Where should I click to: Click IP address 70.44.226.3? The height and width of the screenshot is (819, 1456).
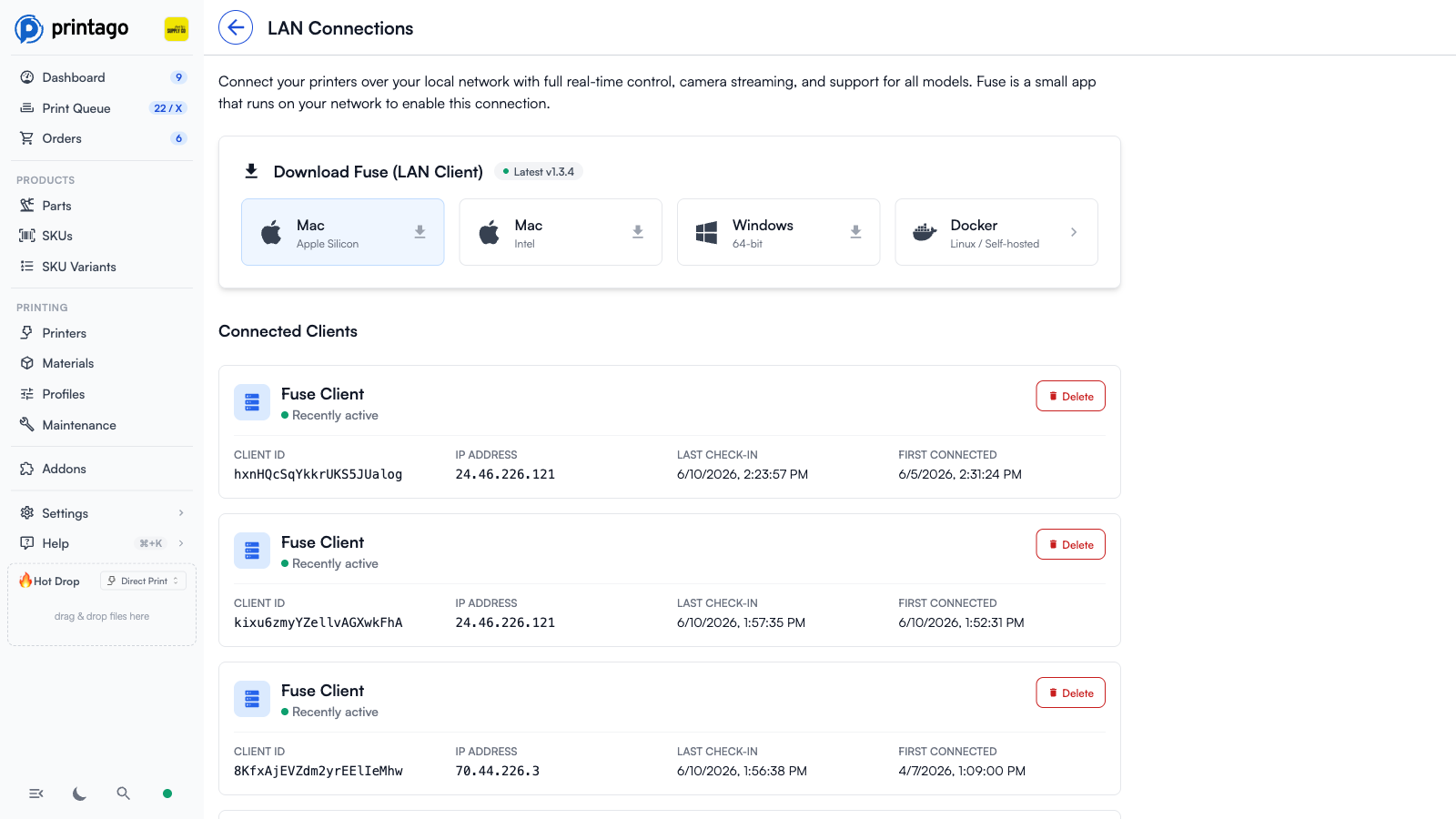tap(498, 771)
